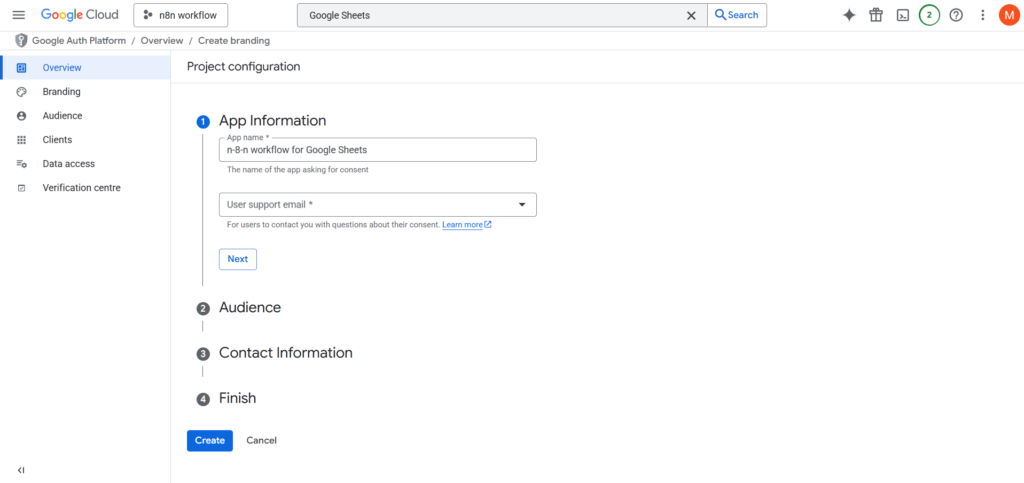This screenshot has height=483, width=1024.
Task: Open Clients sidebar item
Action: [x=57, y=140]
